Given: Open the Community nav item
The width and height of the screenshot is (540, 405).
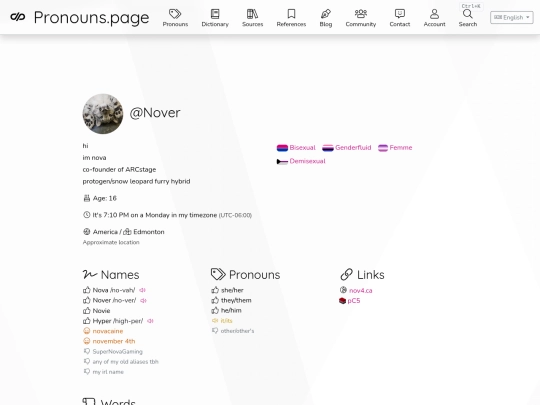Looking at the screenshot, I should point(361,18).
